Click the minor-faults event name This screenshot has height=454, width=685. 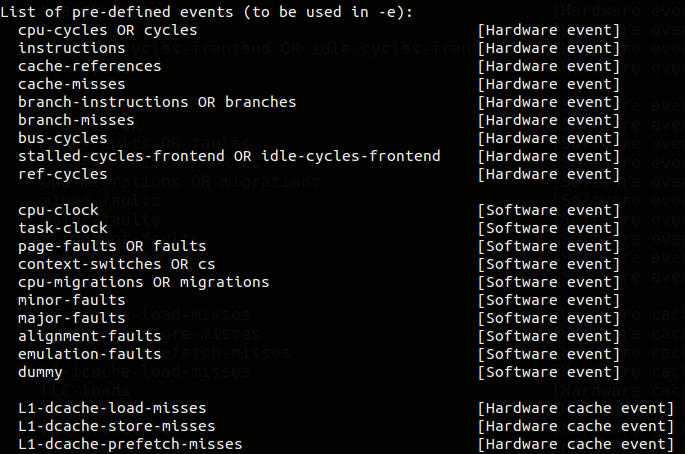point(71,300)
